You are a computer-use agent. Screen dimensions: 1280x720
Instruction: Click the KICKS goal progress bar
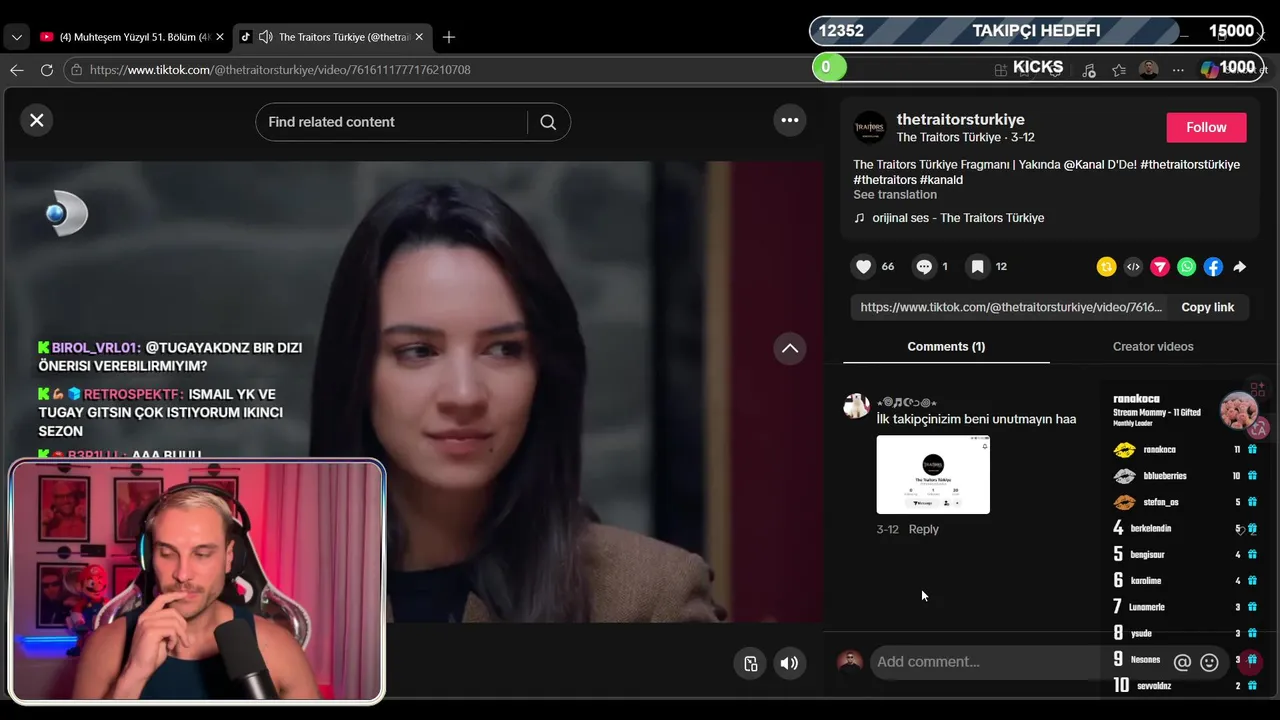1037,67
